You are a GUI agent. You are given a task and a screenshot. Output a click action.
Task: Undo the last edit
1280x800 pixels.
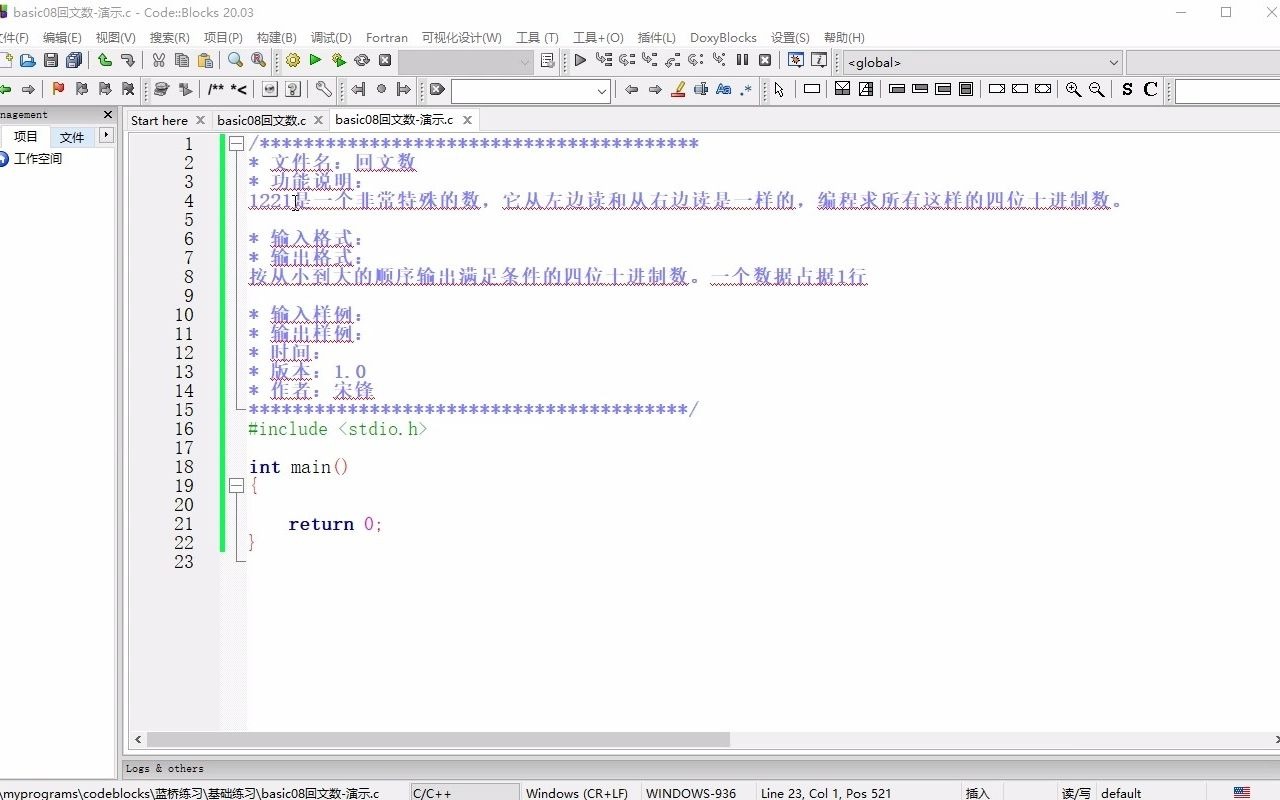click(104, 60)
